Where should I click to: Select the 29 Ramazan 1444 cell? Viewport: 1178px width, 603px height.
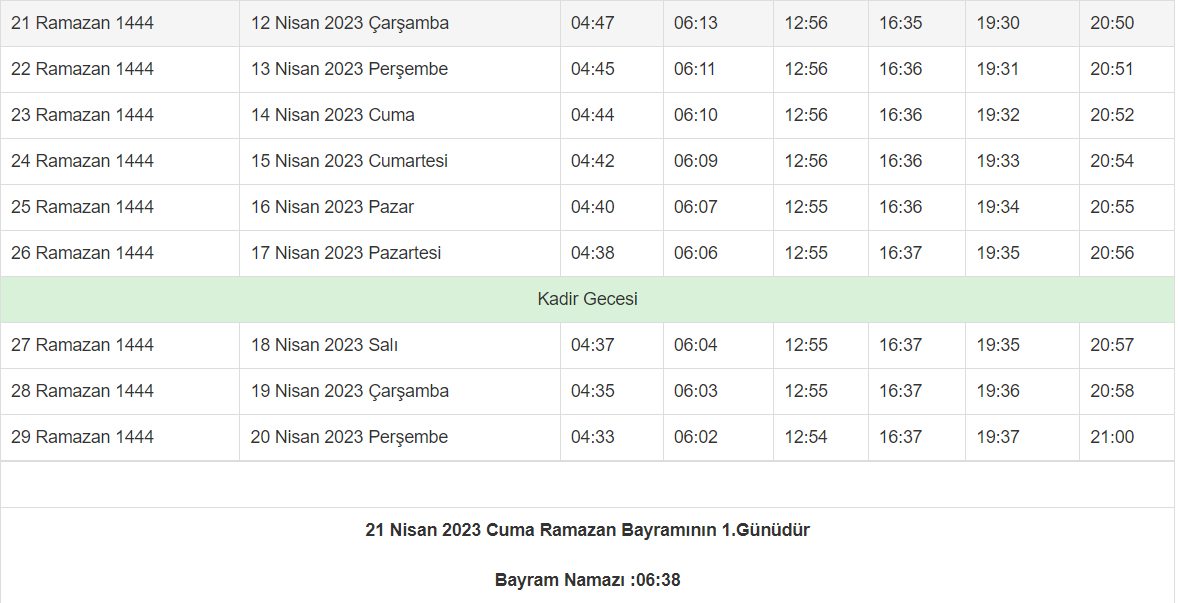click(x=82, y=437)
